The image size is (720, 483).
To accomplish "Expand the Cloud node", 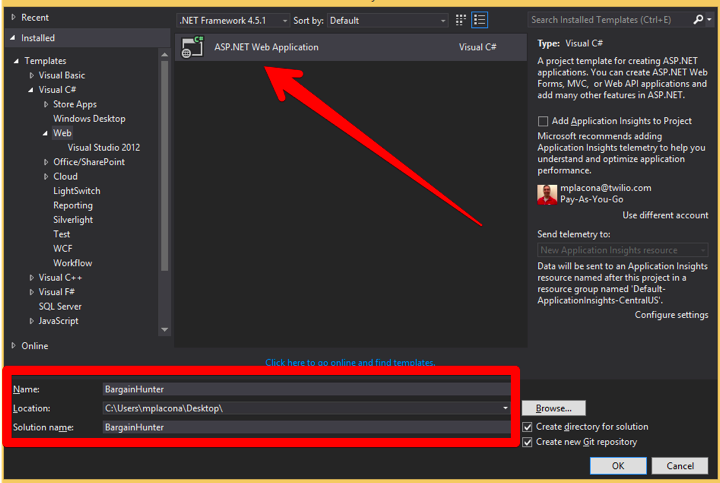I will tap(45, 176).
